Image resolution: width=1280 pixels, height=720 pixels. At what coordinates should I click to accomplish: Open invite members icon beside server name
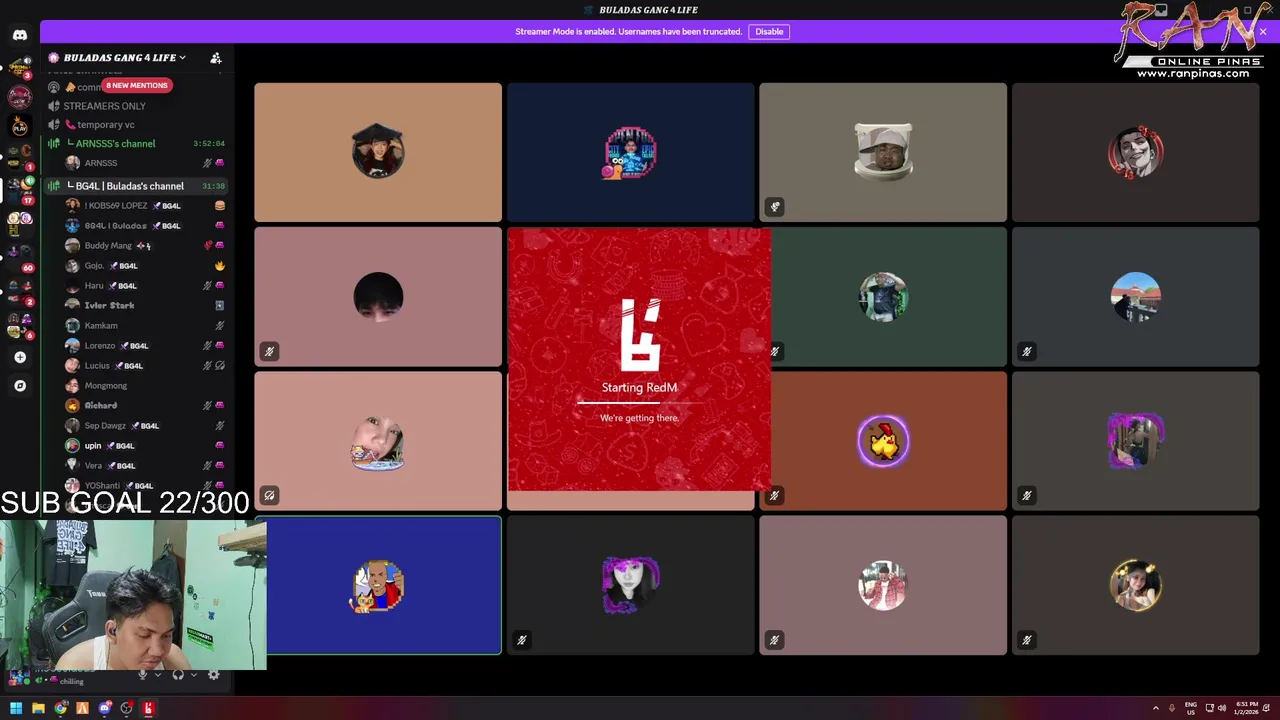coord(215,58)
